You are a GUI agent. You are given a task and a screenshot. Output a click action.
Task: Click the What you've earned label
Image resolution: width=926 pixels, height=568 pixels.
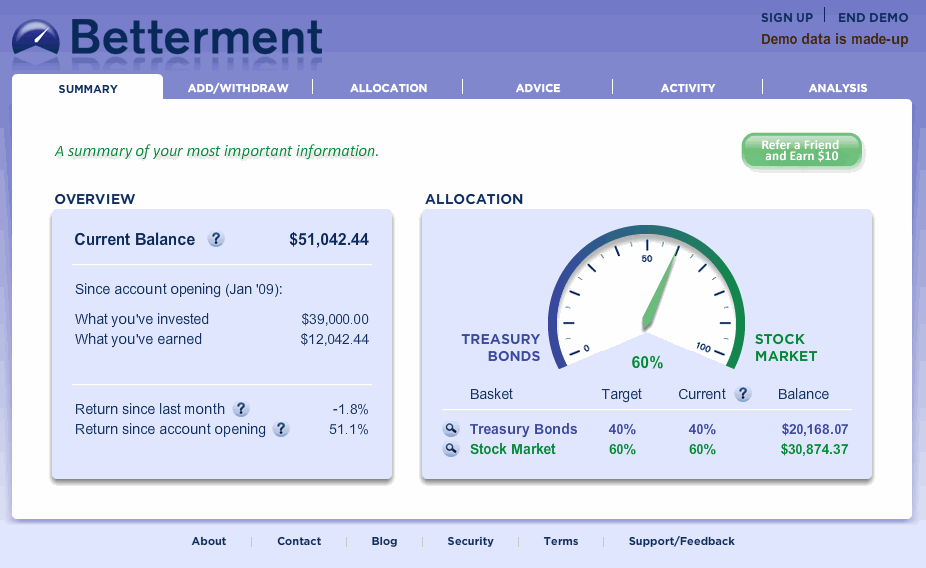[138, 340]
